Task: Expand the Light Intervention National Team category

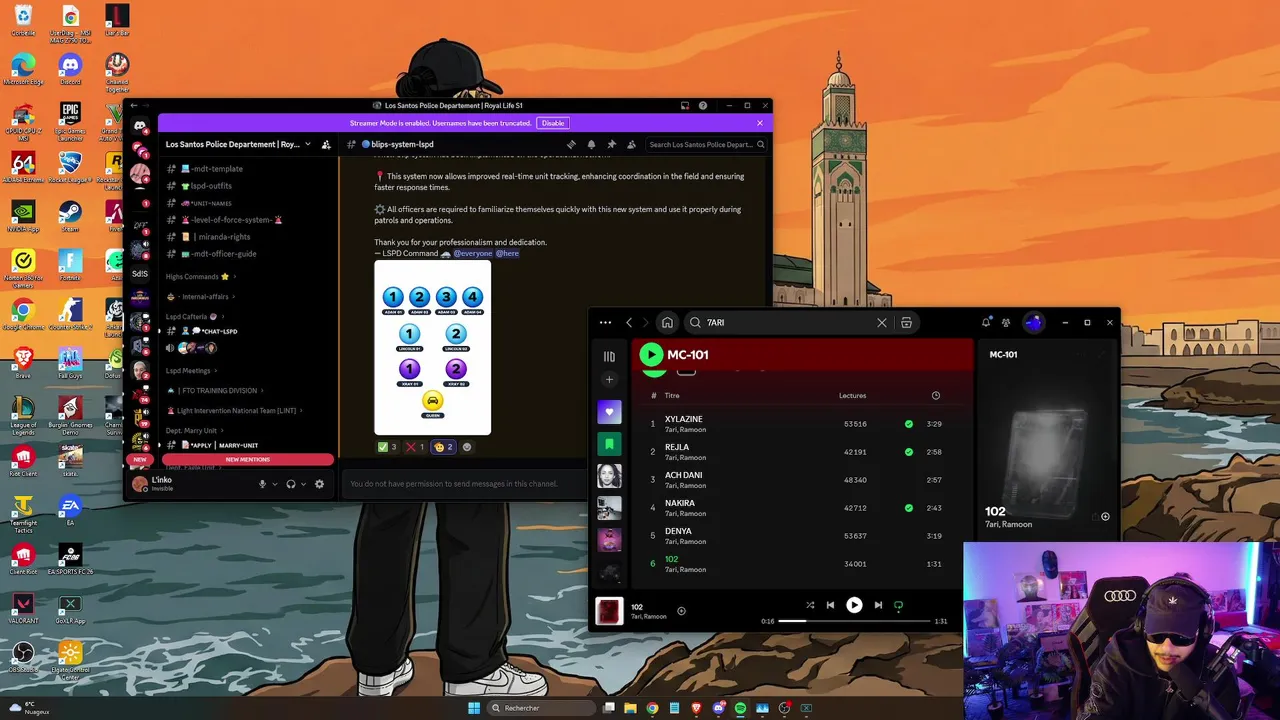Action: [x=235, y=411]
